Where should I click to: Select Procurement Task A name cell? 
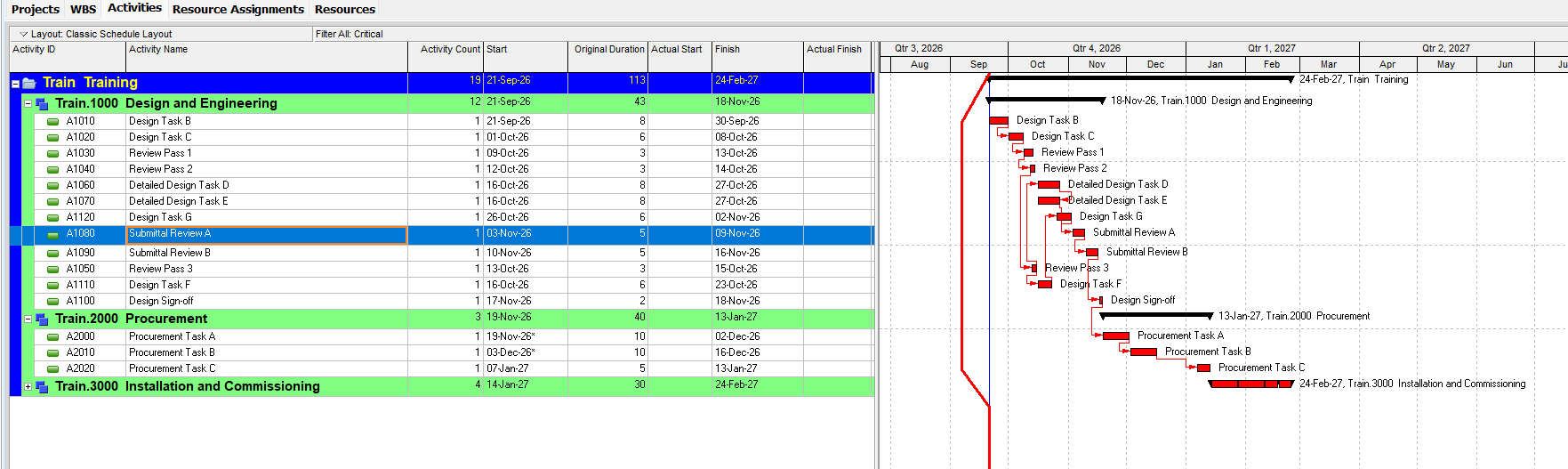point(267,336)
